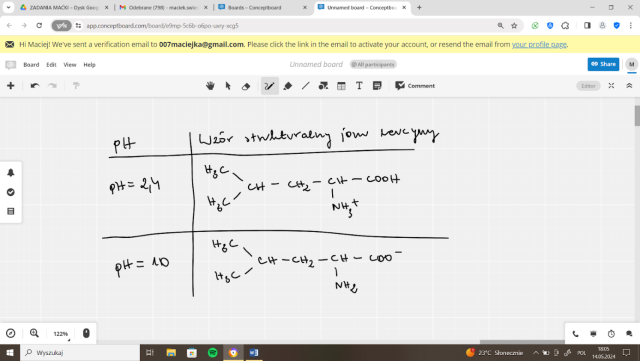Select the Line tool
This screenshot has height=361, width=640.
coord(306,86)
